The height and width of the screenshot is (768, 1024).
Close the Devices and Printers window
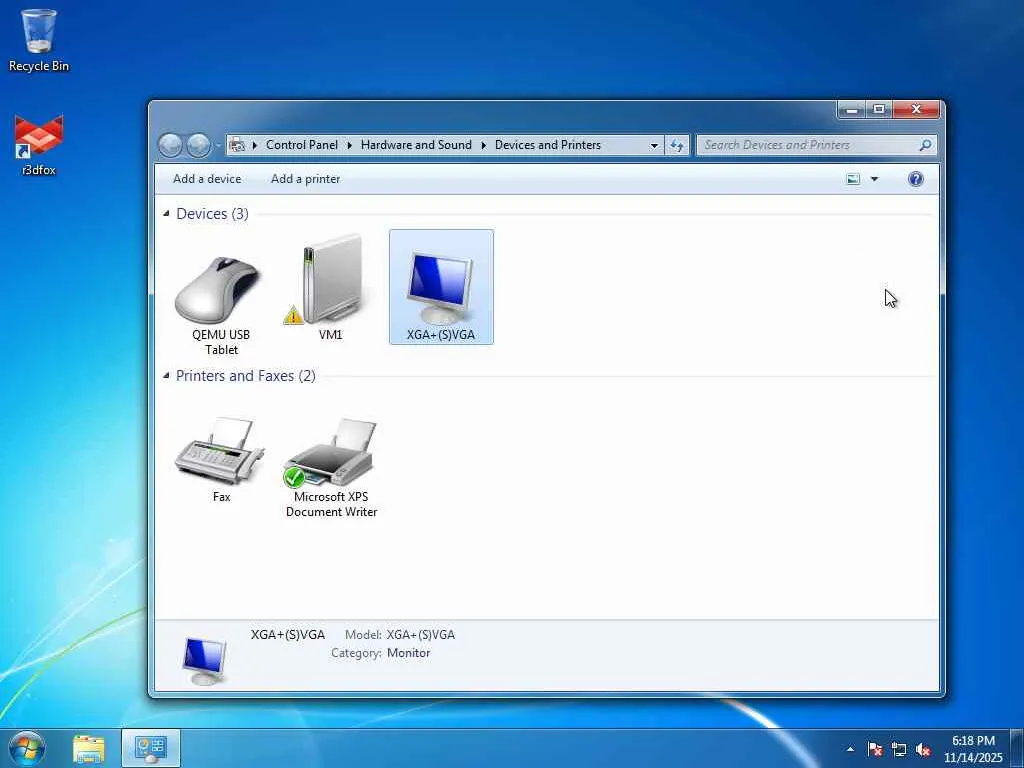pyautogui.click(x=916, y=110)
